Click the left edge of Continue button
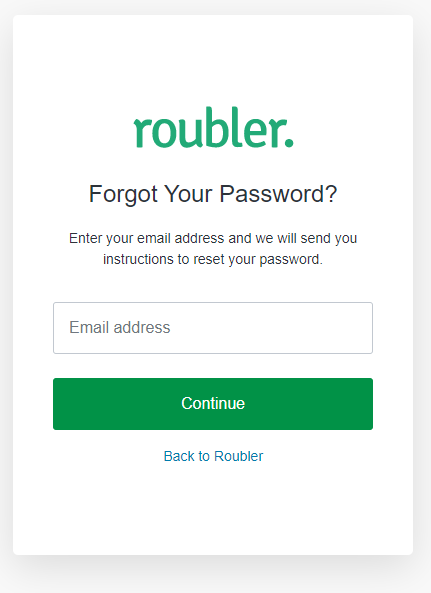Screen dimensions: 431x593 pos(60,404)
